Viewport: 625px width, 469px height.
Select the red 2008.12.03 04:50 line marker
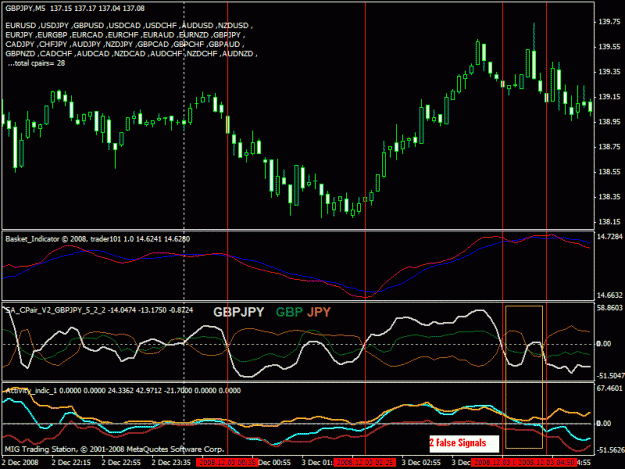click(546, 463)
